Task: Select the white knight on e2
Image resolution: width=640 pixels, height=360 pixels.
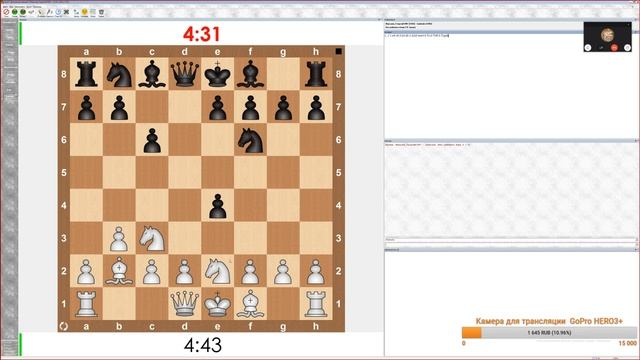Action: pyautogui.click(x=218, y=271)
